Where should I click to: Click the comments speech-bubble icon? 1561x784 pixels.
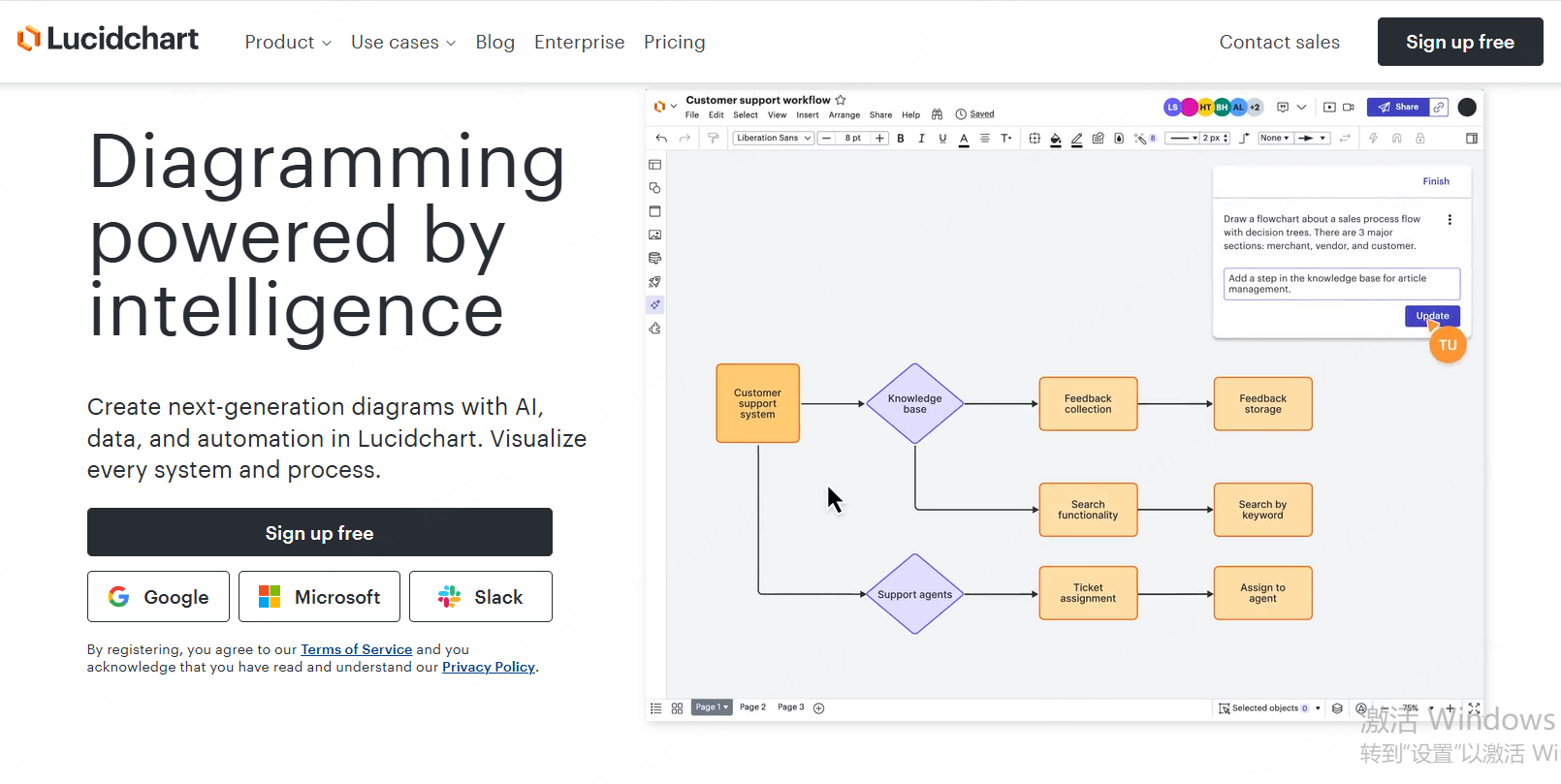[1283, 108]
